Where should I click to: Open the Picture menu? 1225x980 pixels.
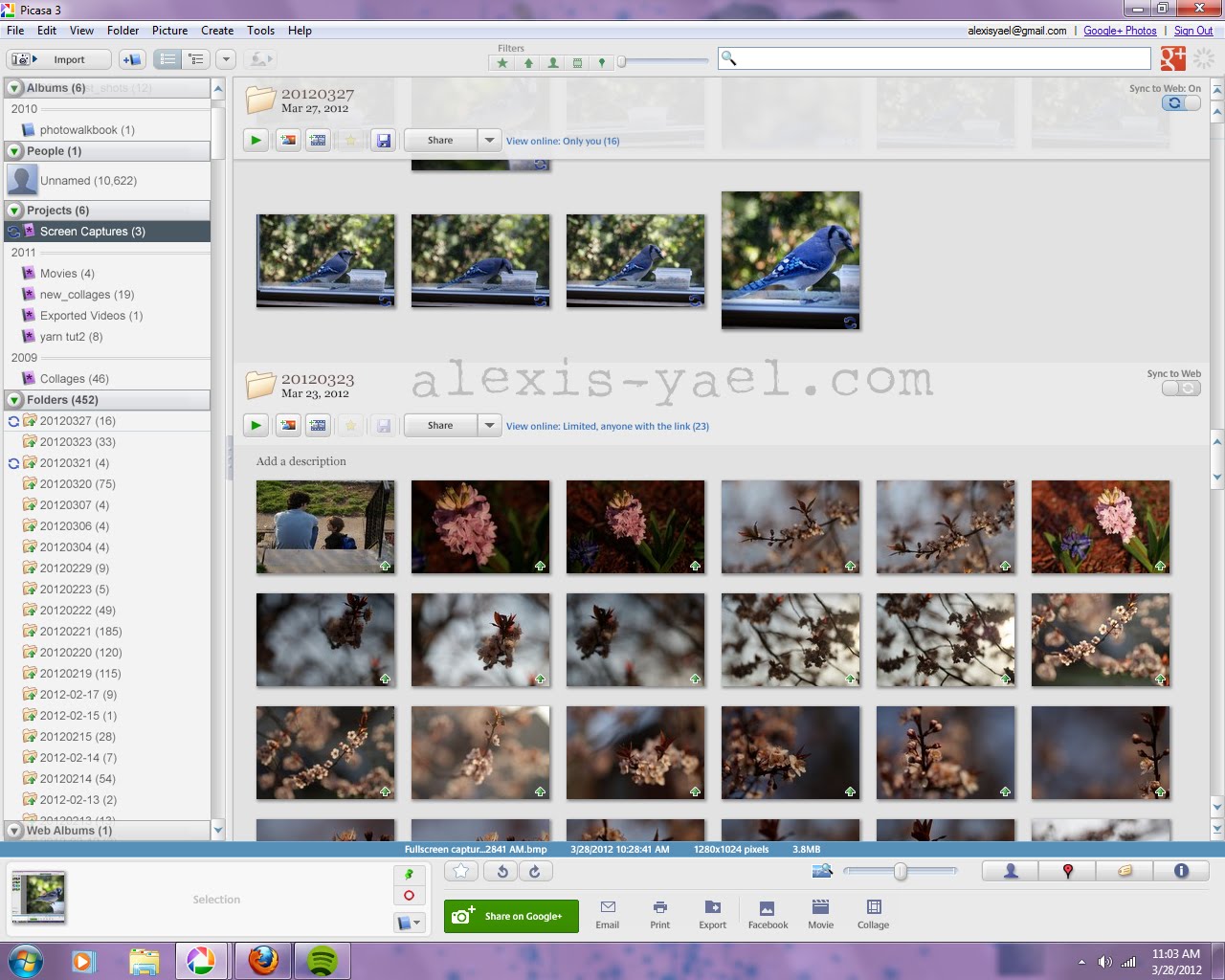[169, 30]
